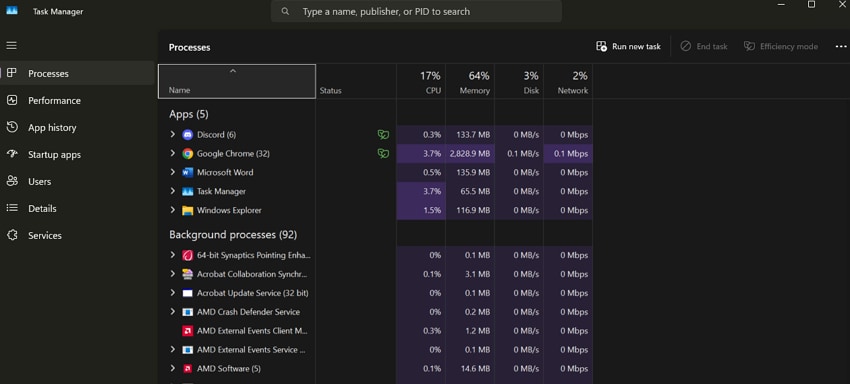Viewport: 850px width, 384px height.
Task: Go to the Startup apps page
Action: 78,155
